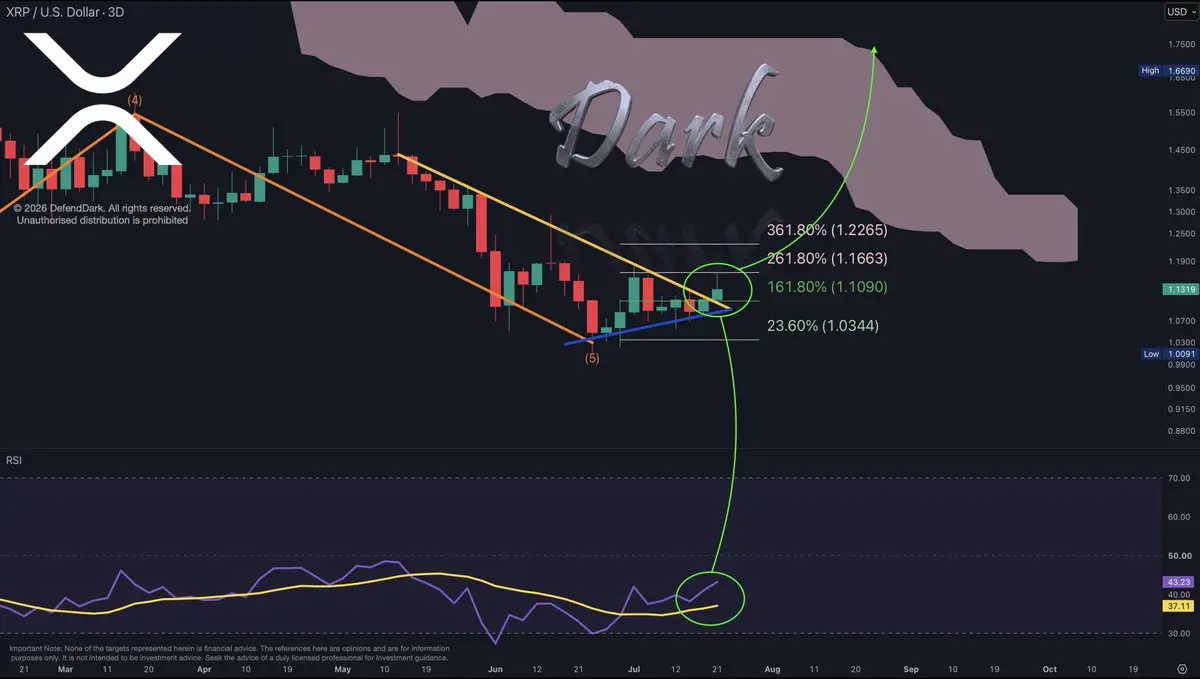Open chart settings gear icon
Screen dimensions: 1200x679
pyautogui.click(x=1181, y=668)
